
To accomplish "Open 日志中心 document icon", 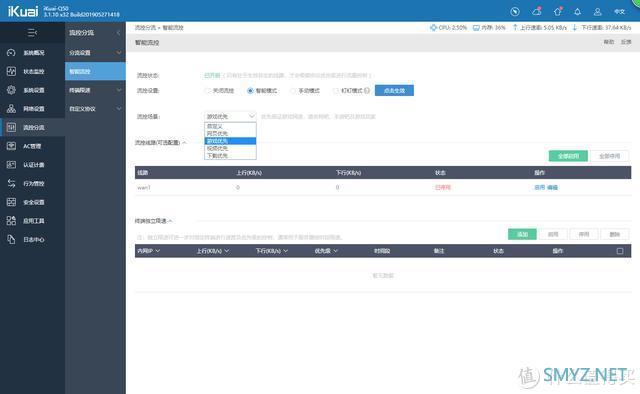I will click(x=11, y=240).
